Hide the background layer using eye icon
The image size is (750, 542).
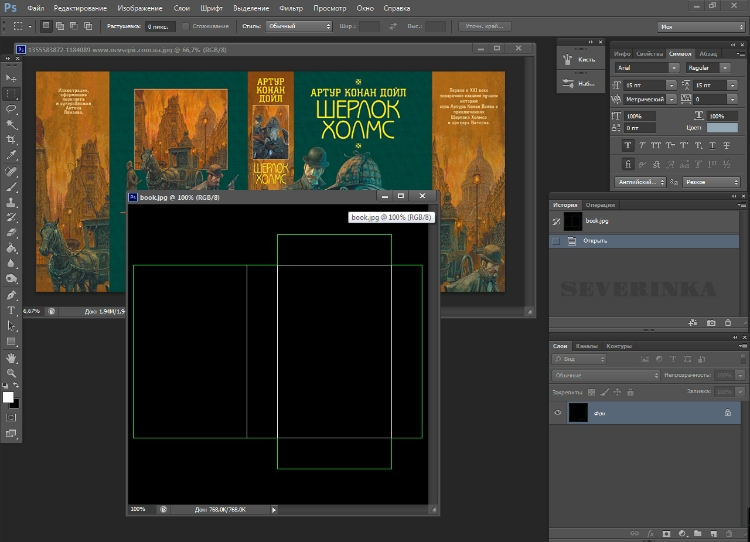pyautogui.click(x=557, y=412)
